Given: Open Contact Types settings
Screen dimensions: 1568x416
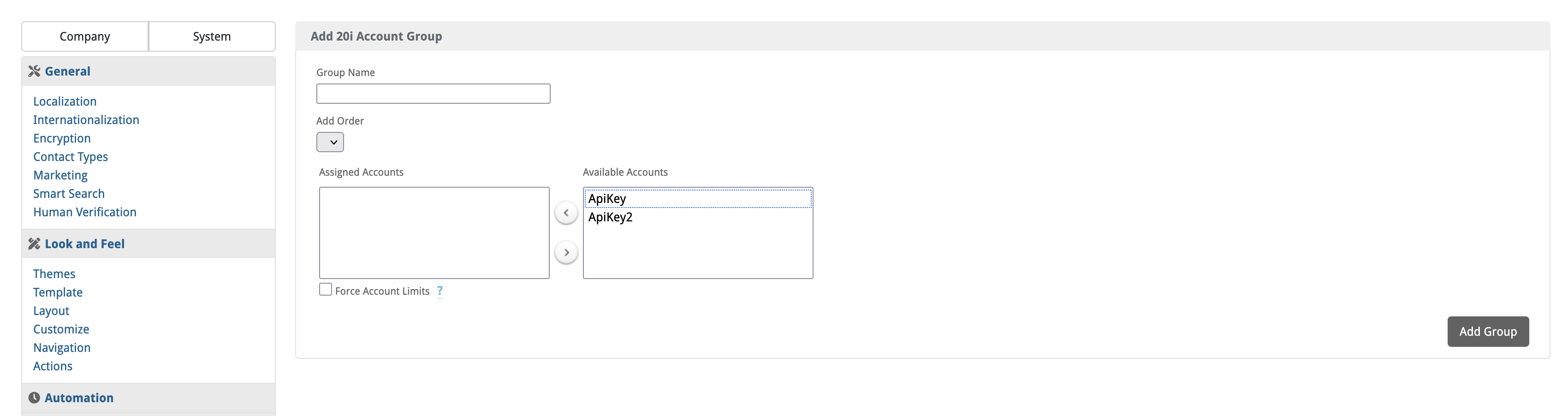Looking at the screenshot, I should 70,156.
